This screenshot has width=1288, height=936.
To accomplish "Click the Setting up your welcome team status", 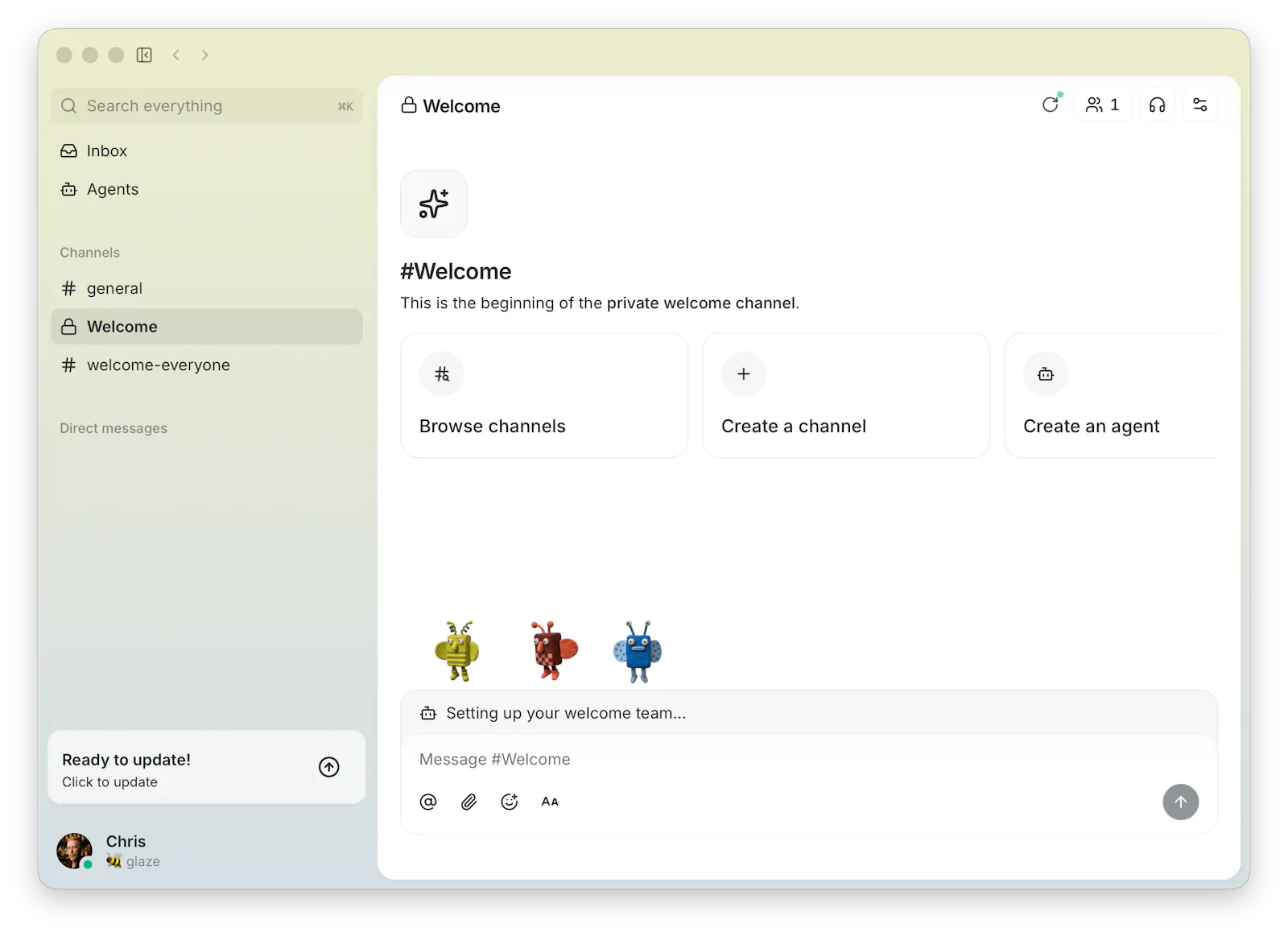I will coord(566,713).
